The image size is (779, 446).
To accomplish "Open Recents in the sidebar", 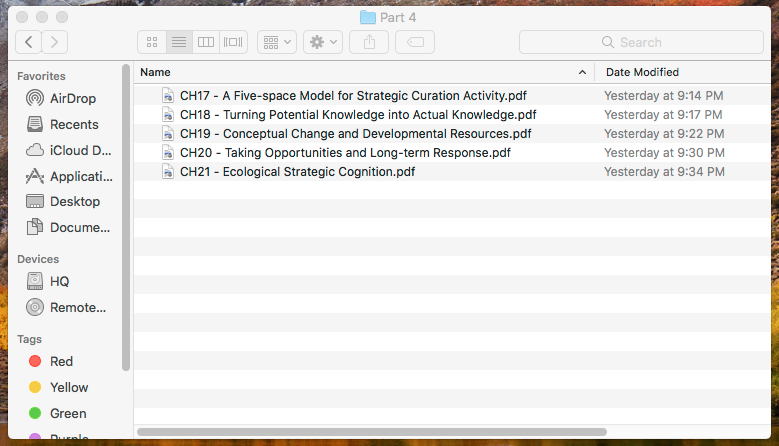I will (74, 124).
